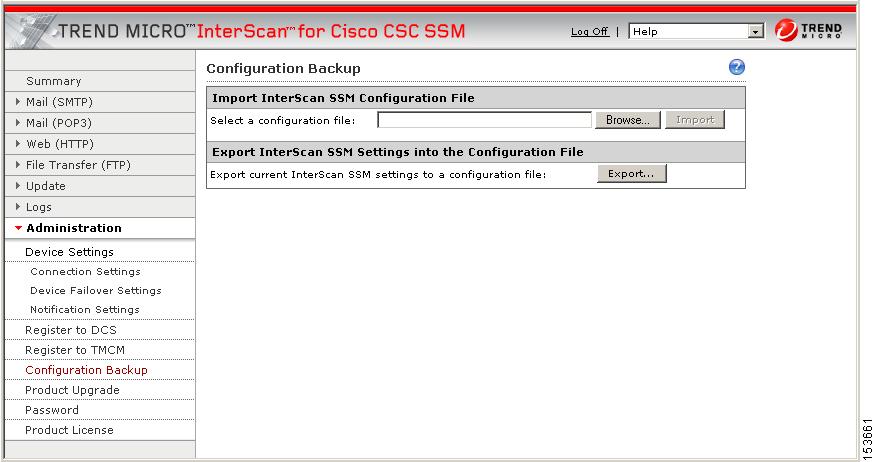Image resolution: width=875 pixels, height=462 pixels.
Task: Open the blue help question mark icon
Action: coord(737,67)
